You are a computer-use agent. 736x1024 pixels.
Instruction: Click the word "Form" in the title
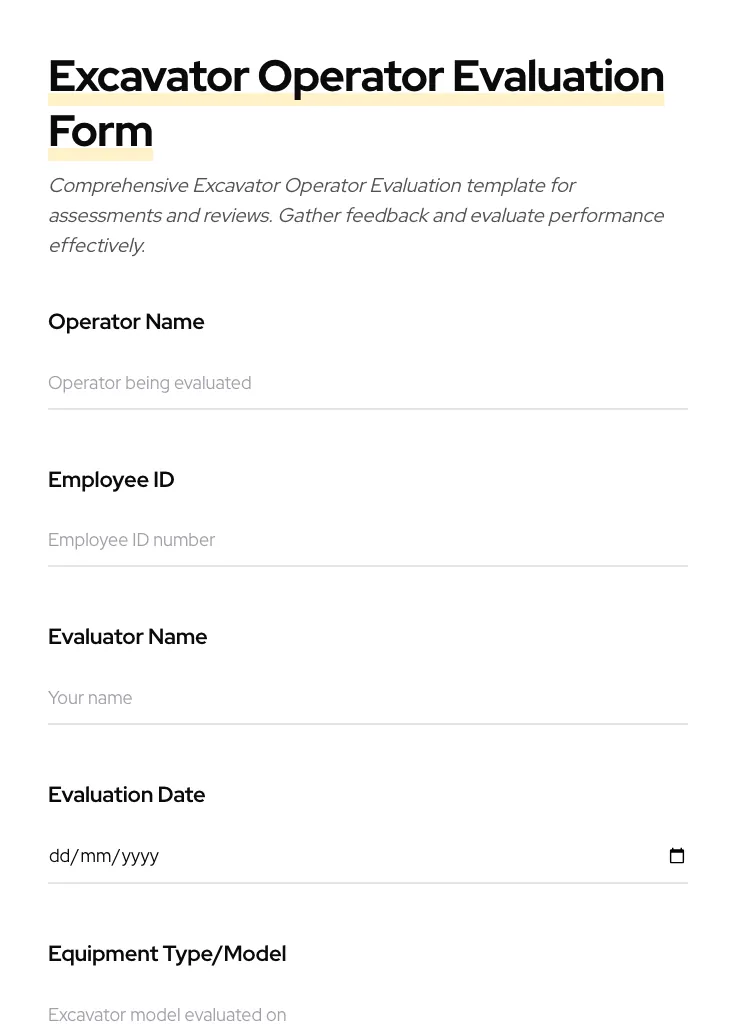pyautogui.click(x=100, y=131)
